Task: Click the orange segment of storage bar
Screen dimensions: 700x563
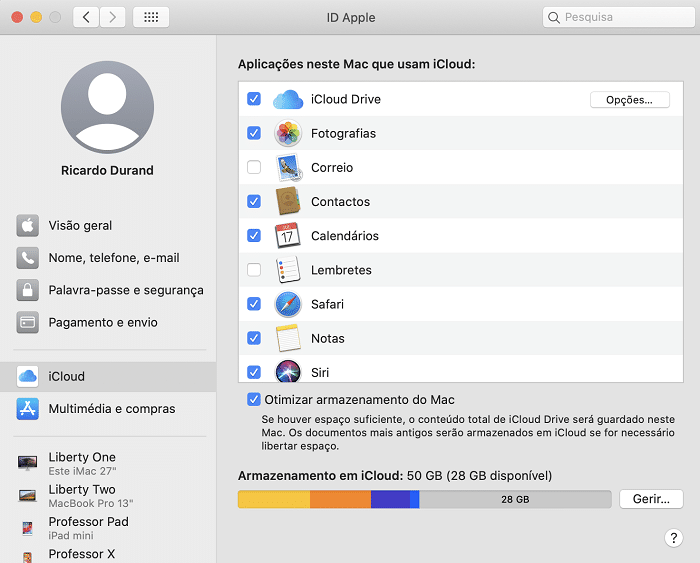Action: [341, 499]
